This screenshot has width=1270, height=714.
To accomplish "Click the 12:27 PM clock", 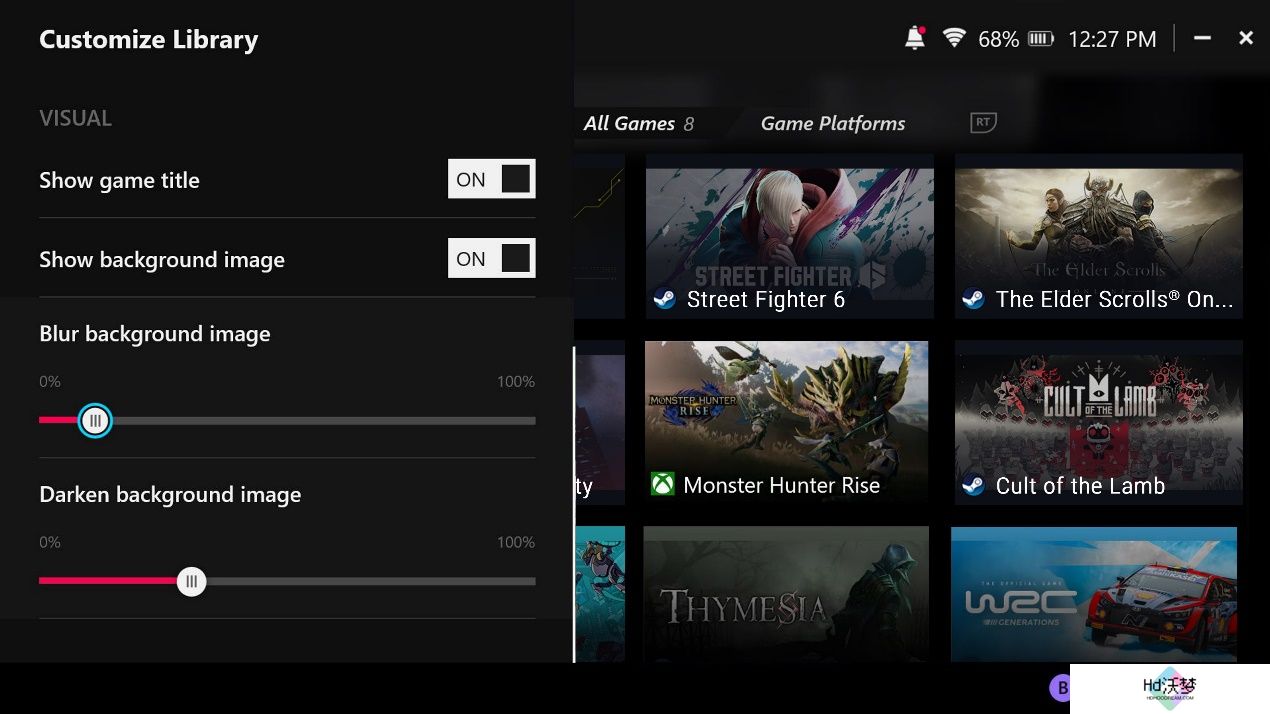I will [x=1112, y=39].
